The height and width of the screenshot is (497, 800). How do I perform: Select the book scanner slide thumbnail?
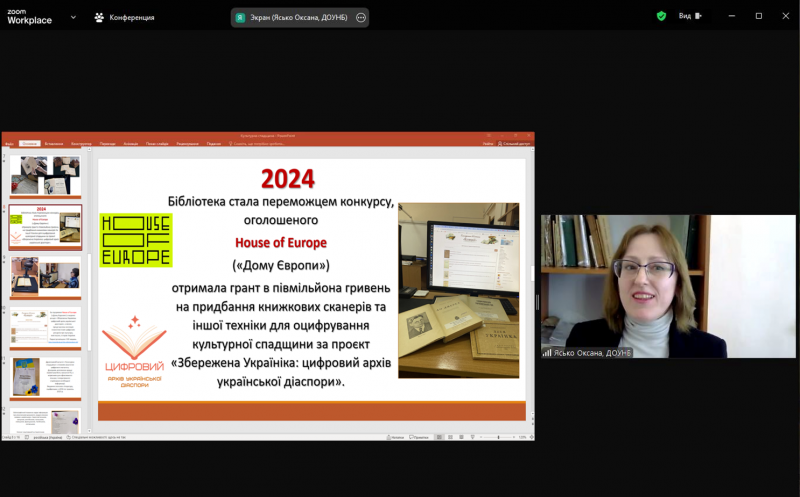(45, 278)
